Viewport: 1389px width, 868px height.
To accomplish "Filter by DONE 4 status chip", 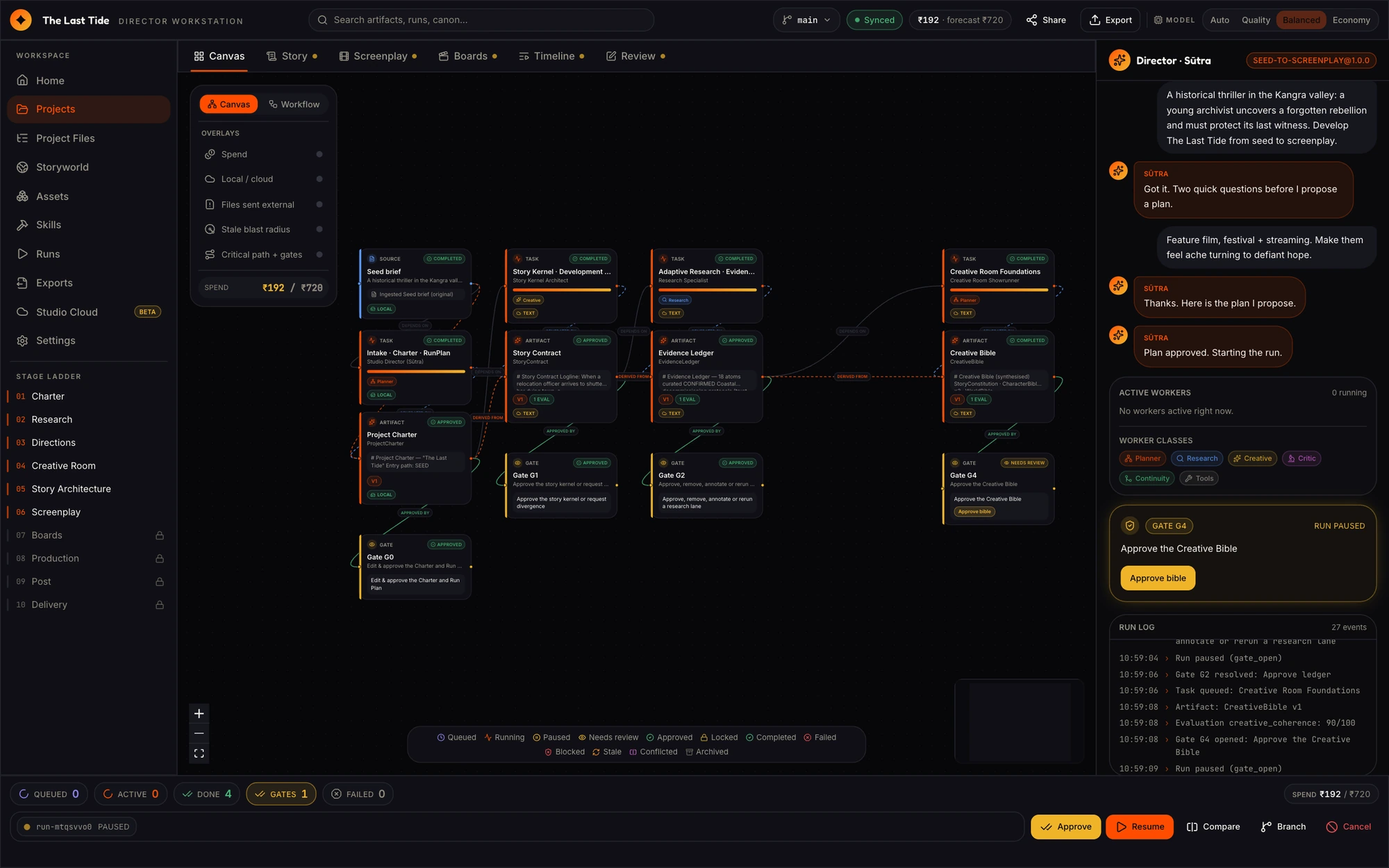I will [206, 794].
